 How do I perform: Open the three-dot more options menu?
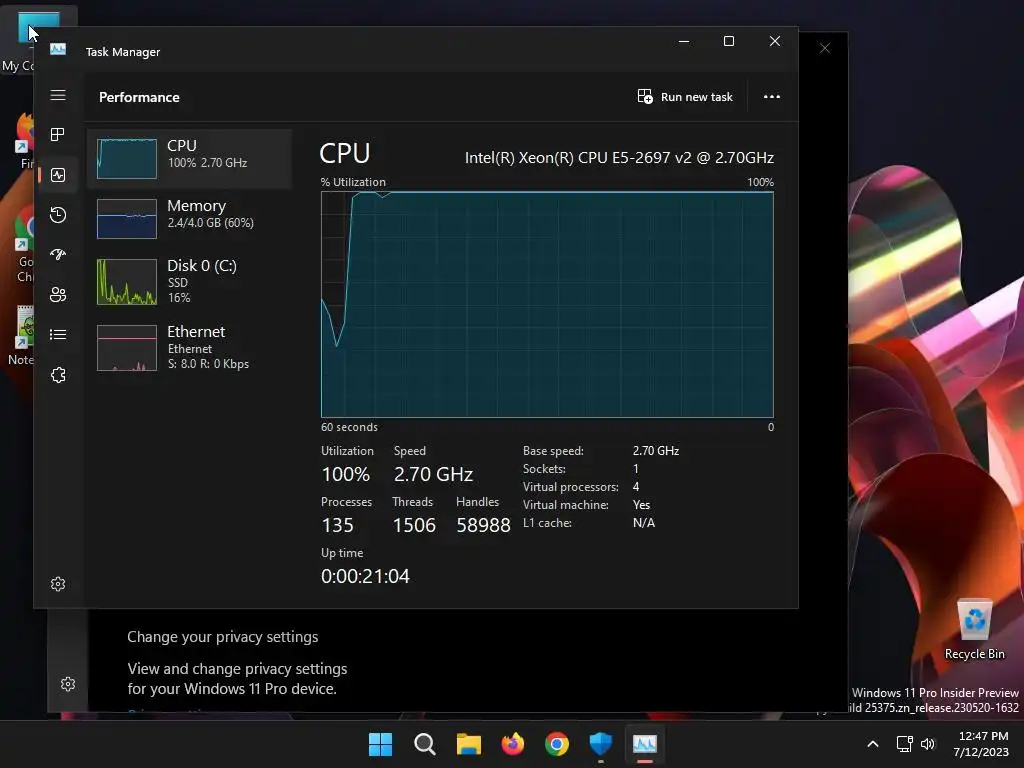[771, 97]
